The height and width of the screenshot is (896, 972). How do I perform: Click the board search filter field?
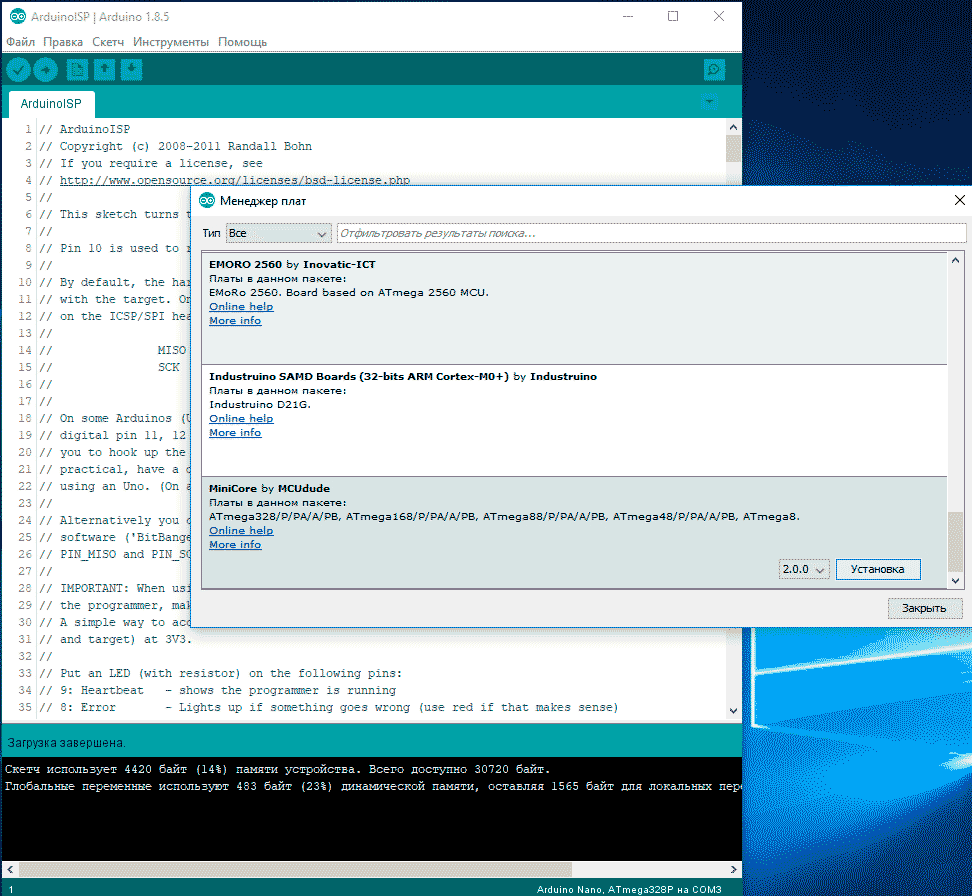click(x=650, y=233)
